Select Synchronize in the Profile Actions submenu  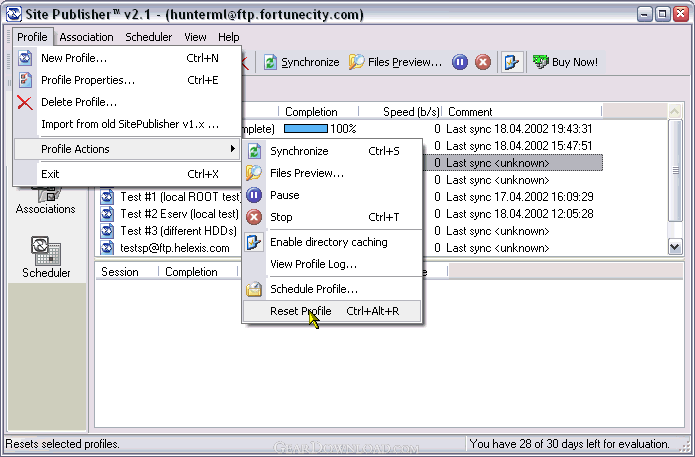[x=332, y=151]
